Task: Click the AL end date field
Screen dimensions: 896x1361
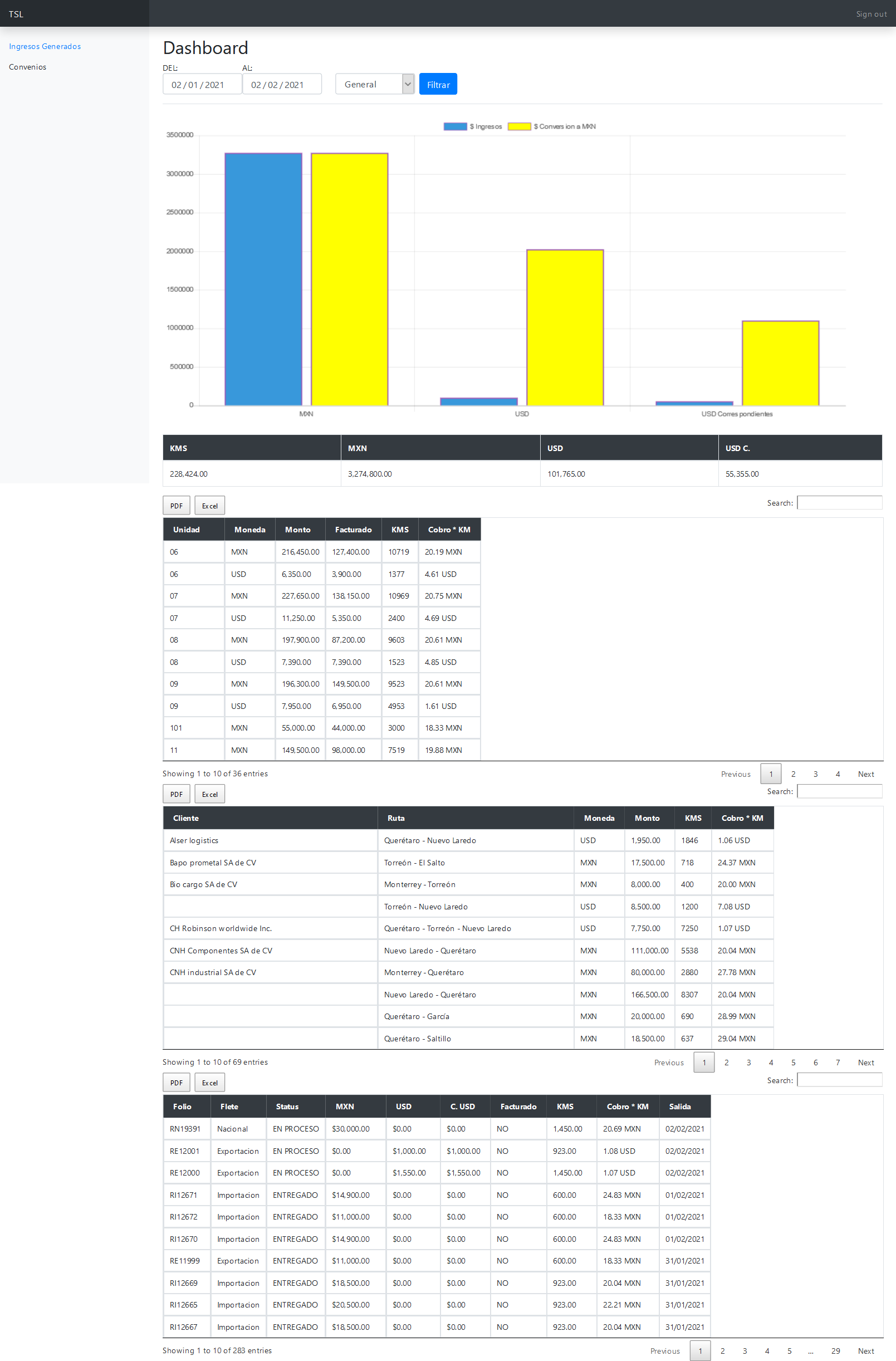Action: (281, 85)
